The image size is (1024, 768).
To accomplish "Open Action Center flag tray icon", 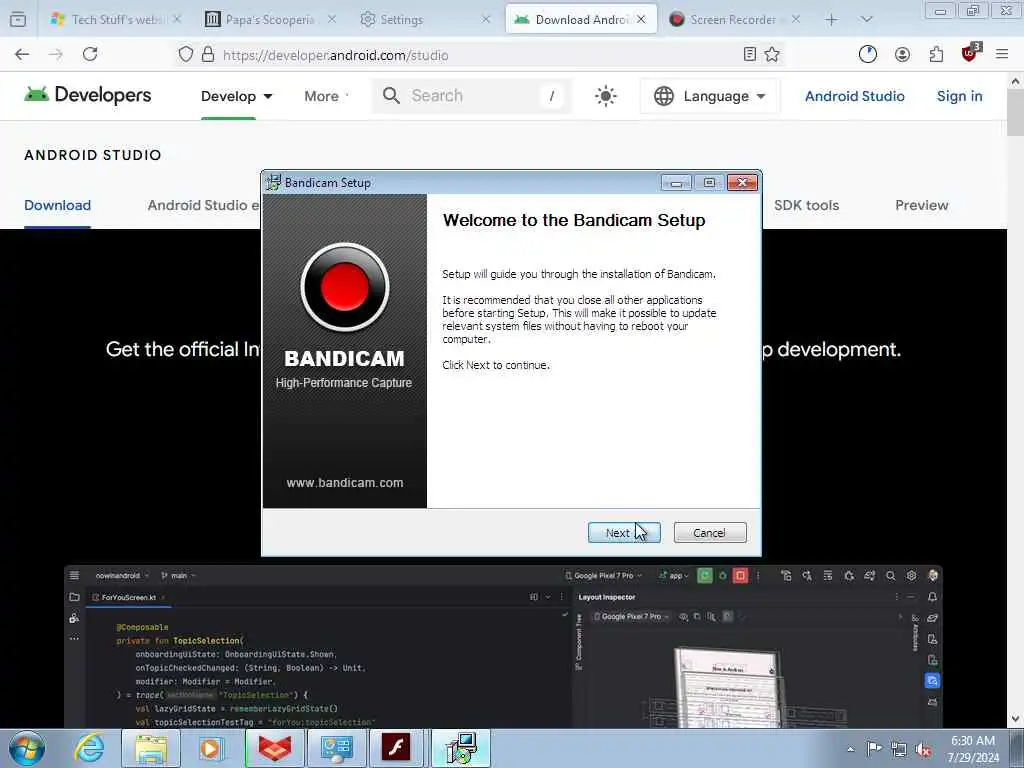I will tap(874, 748).
